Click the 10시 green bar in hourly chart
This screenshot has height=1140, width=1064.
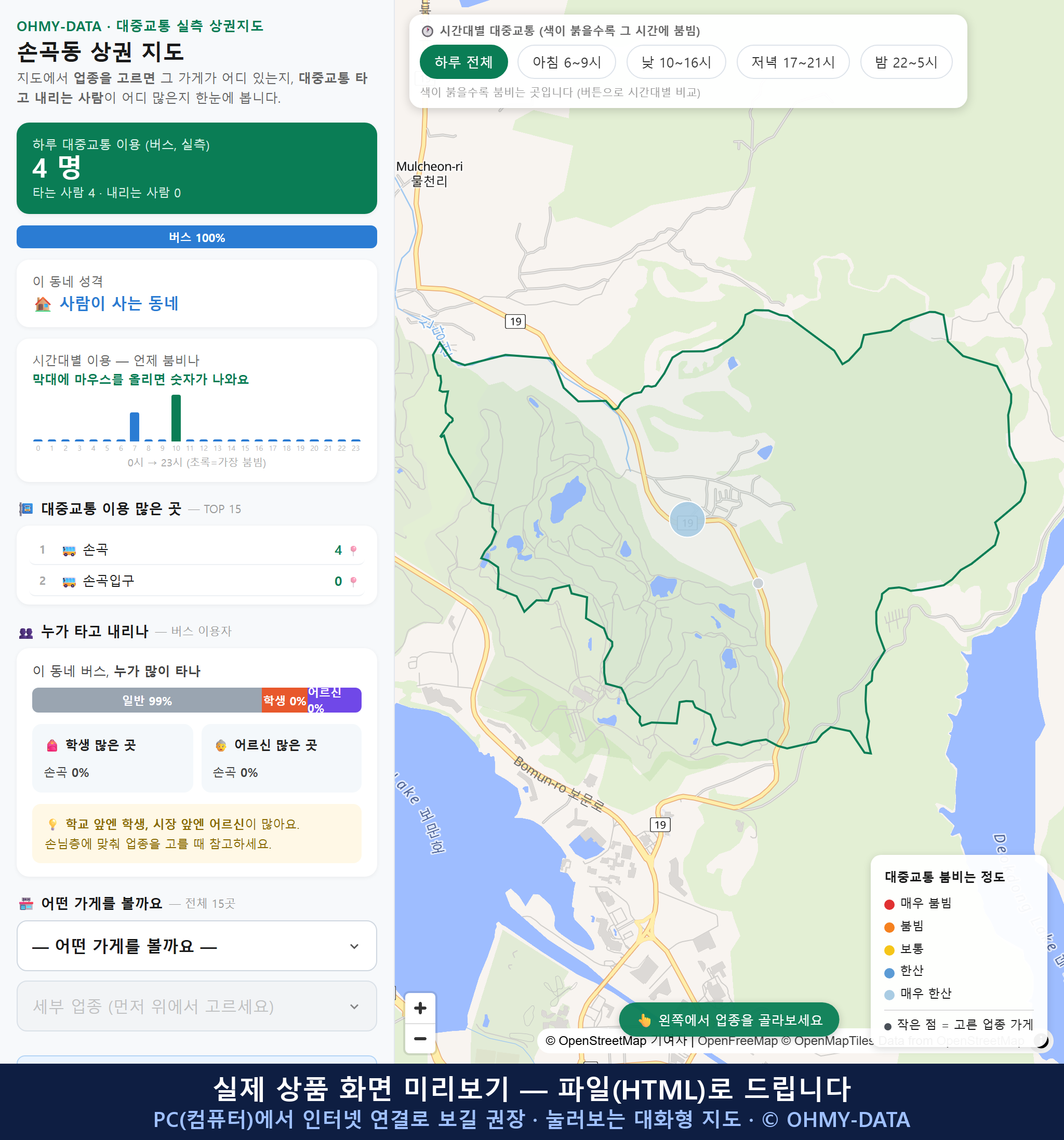coord(176,418)
